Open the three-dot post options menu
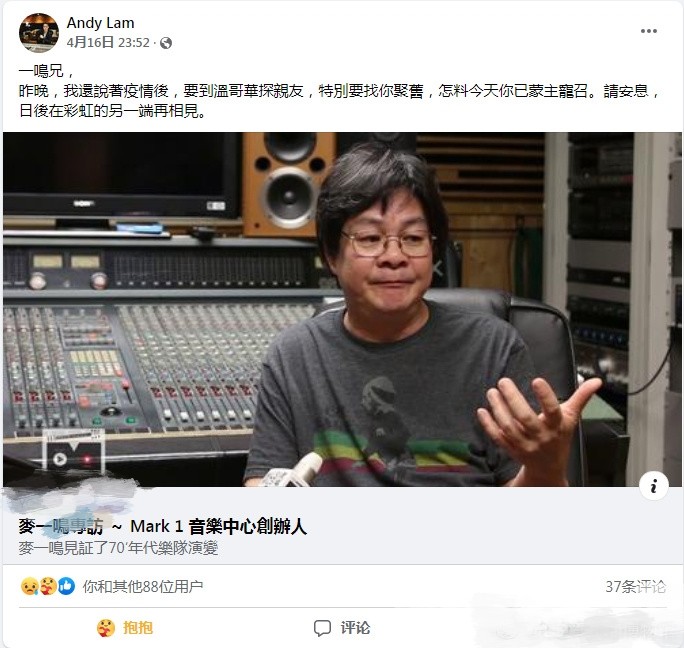 tap(649, 31)
